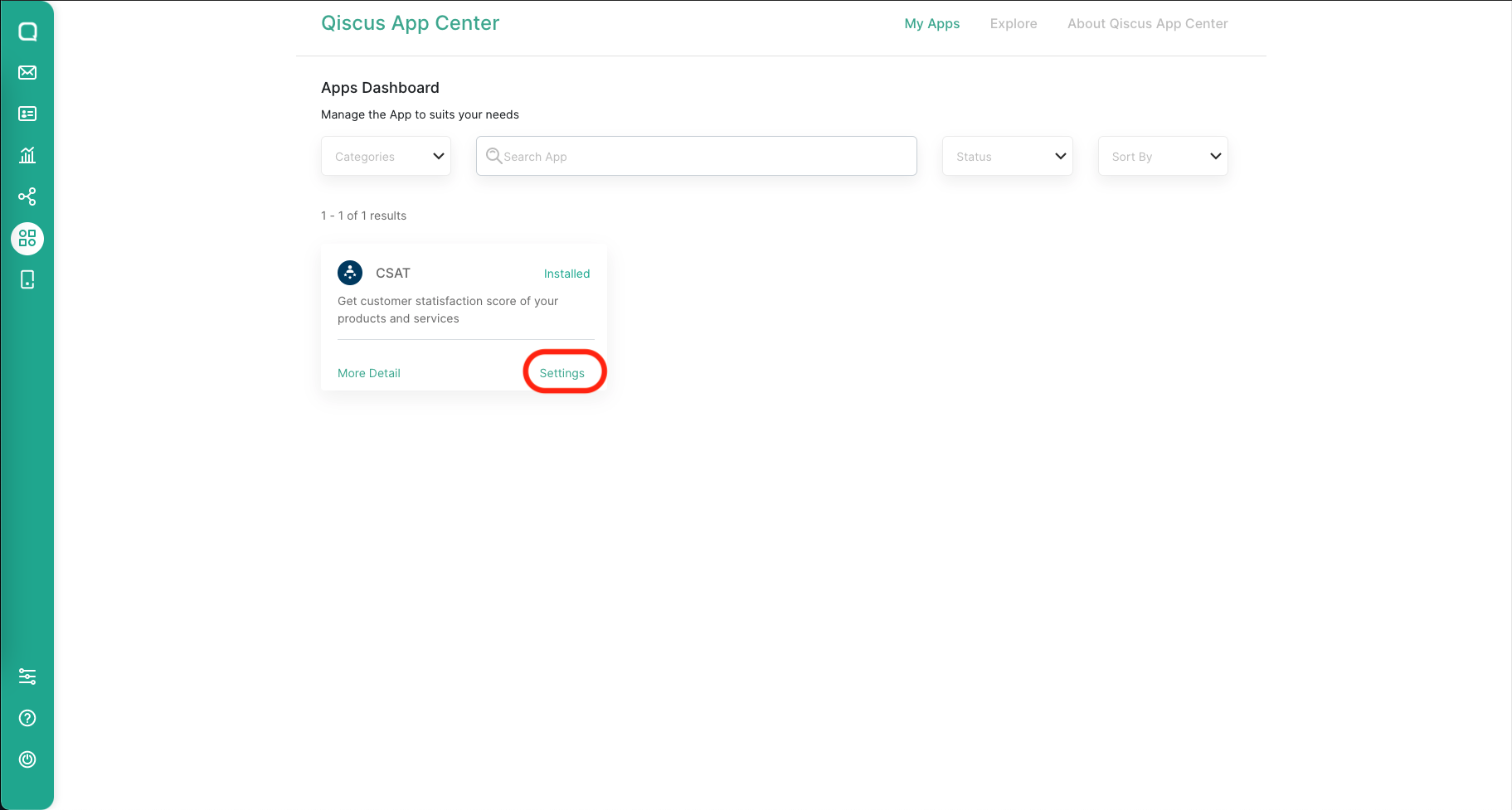The image size is (1512, 810).
Task: Open the Status filter dropdown
Action: [1007, 157]
